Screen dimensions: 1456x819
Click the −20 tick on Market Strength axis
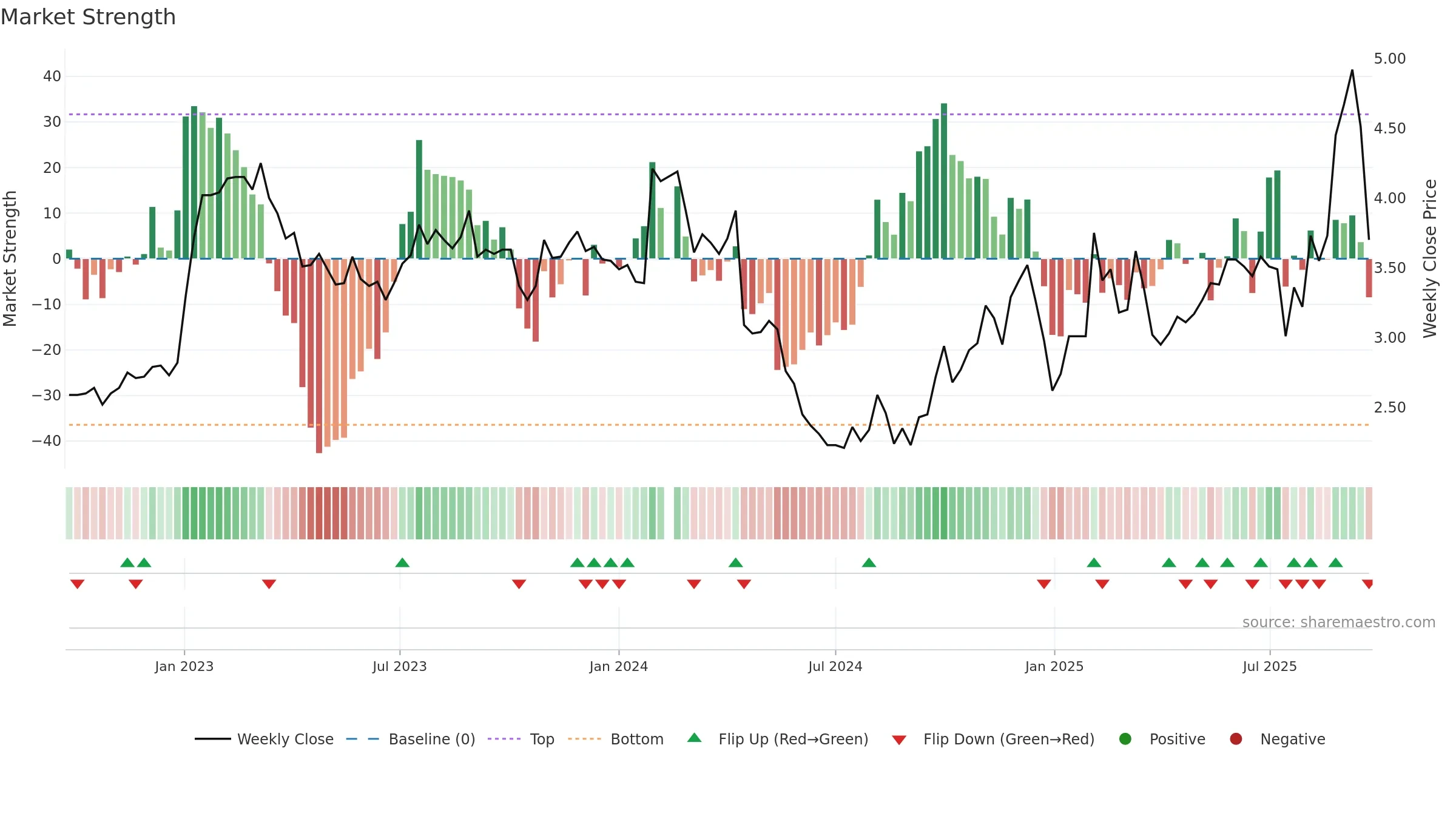47,350
